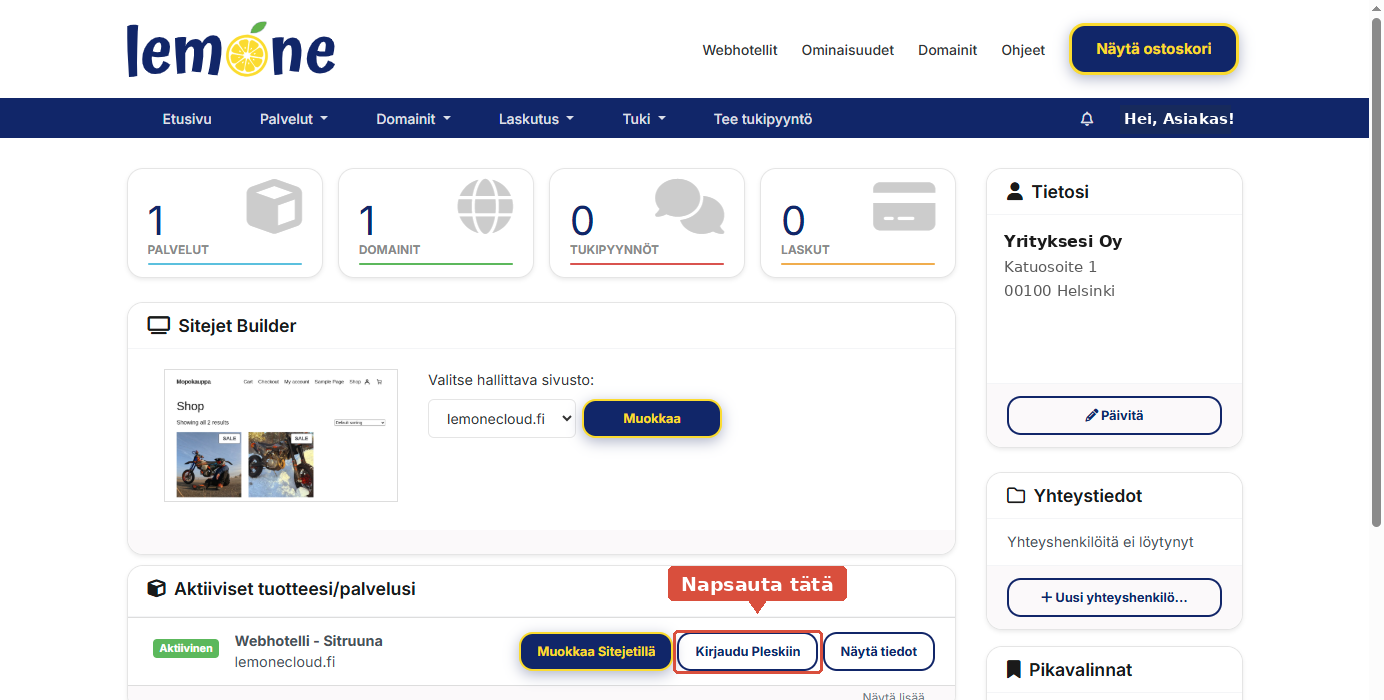This screenshot has height=700, width=1384.
Task: Click the Uusi yhteyshenkilö button
Action: 1114,597
